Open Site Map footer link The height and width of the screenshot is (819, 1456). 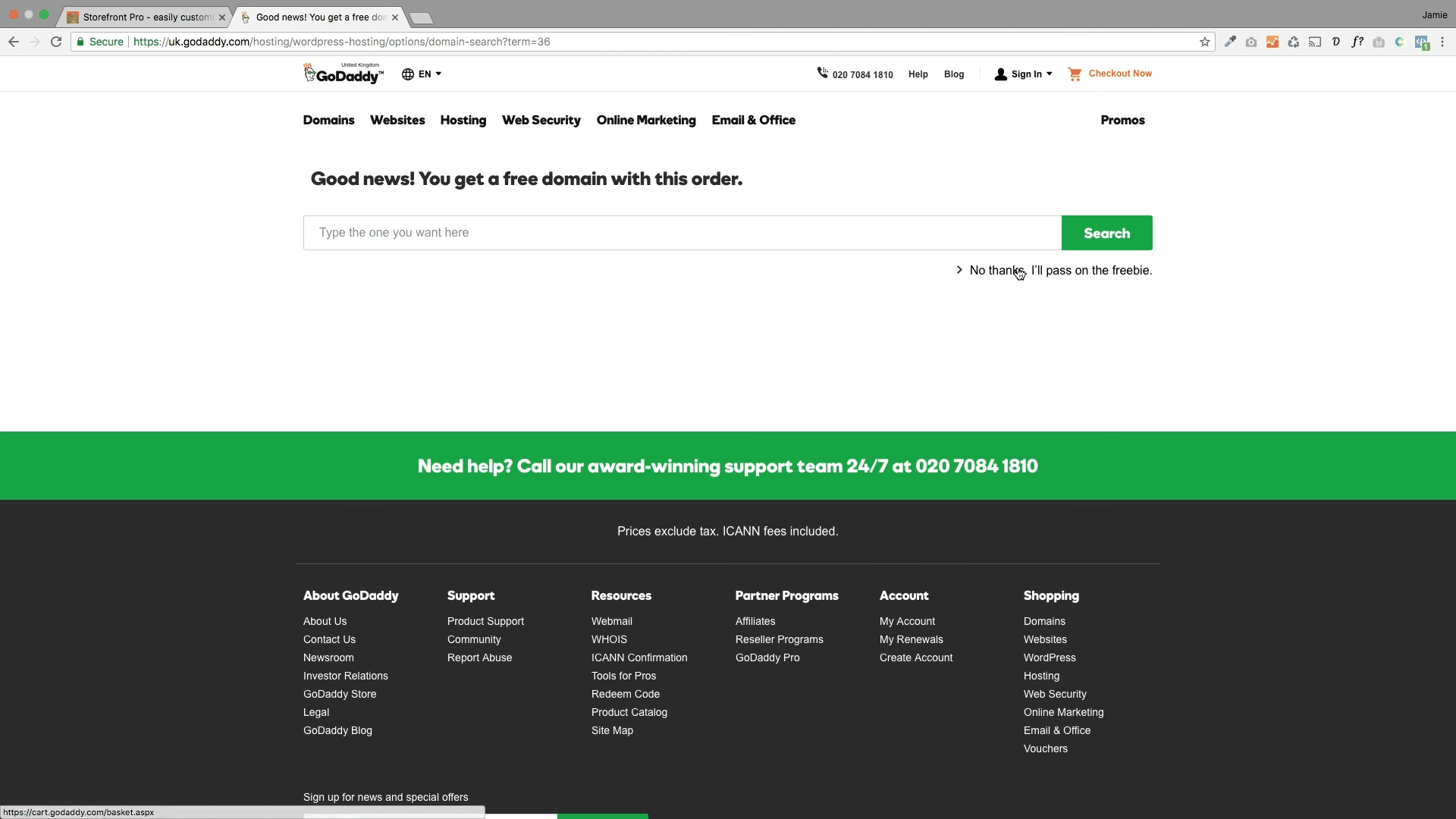click(x=612, y=730)
